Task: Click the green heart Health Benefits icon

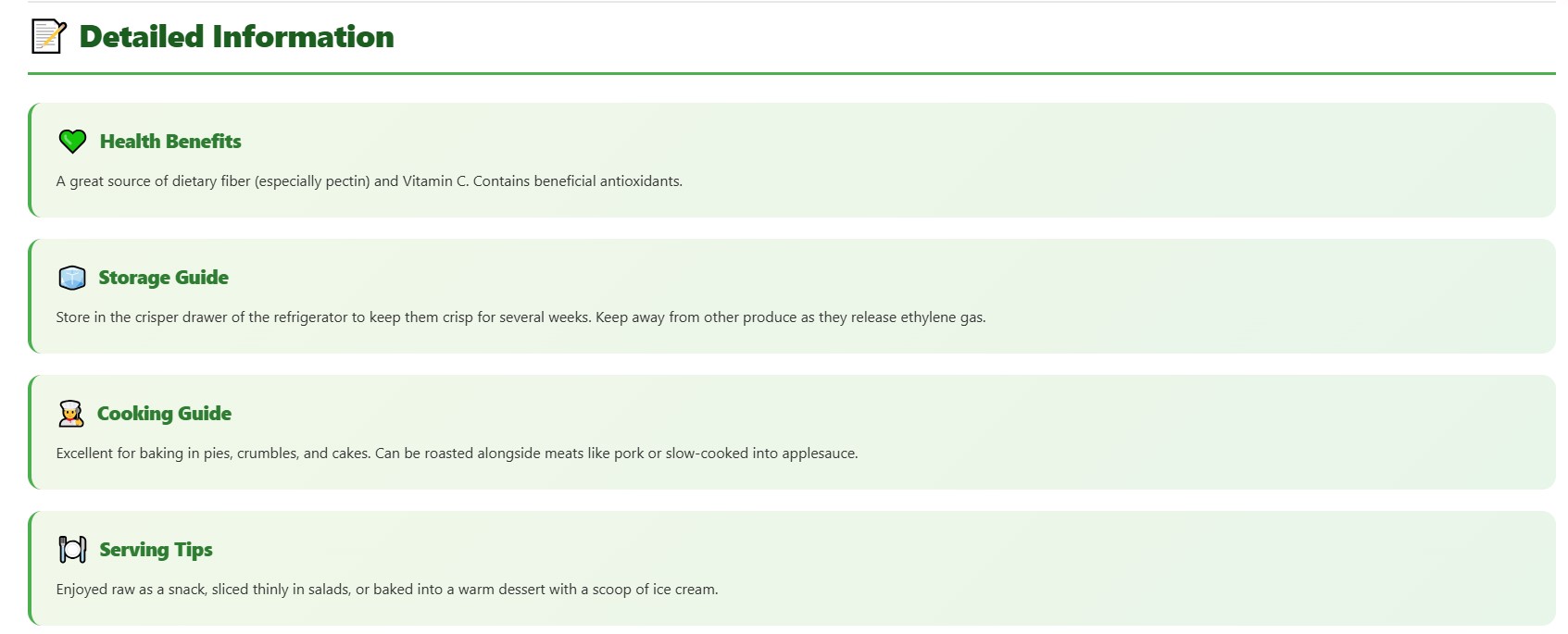Action: 72,142
